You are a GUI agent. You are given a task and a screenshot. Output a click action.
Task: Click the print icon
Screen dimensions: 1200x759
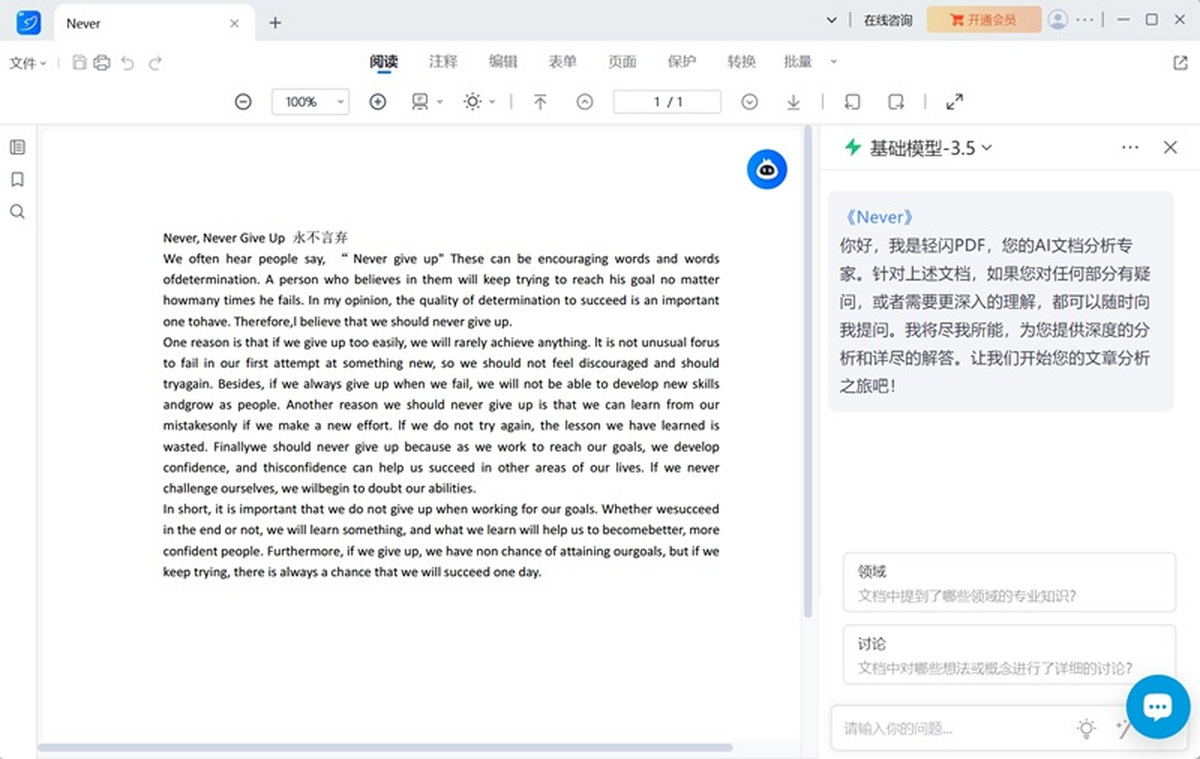click(101, 63)
